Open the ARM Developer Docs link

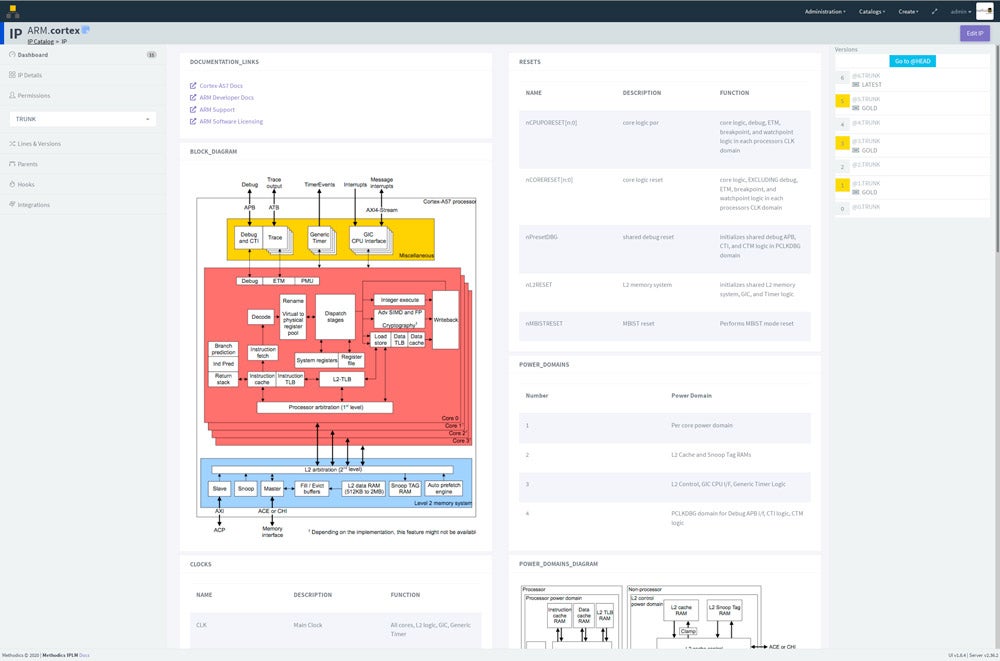(x=226, y=98)
